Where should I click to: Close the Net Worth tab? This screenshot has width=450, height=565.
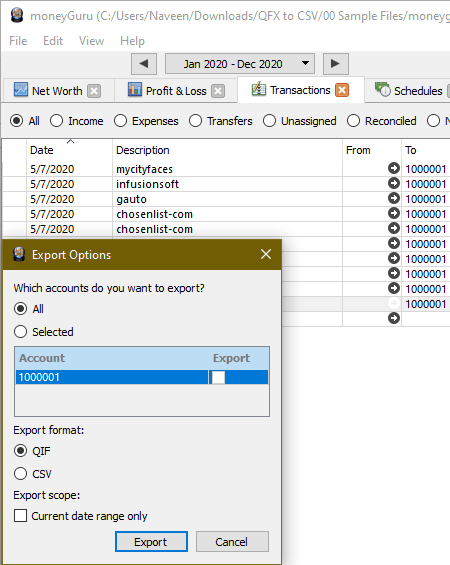click(x=94, y=91)
